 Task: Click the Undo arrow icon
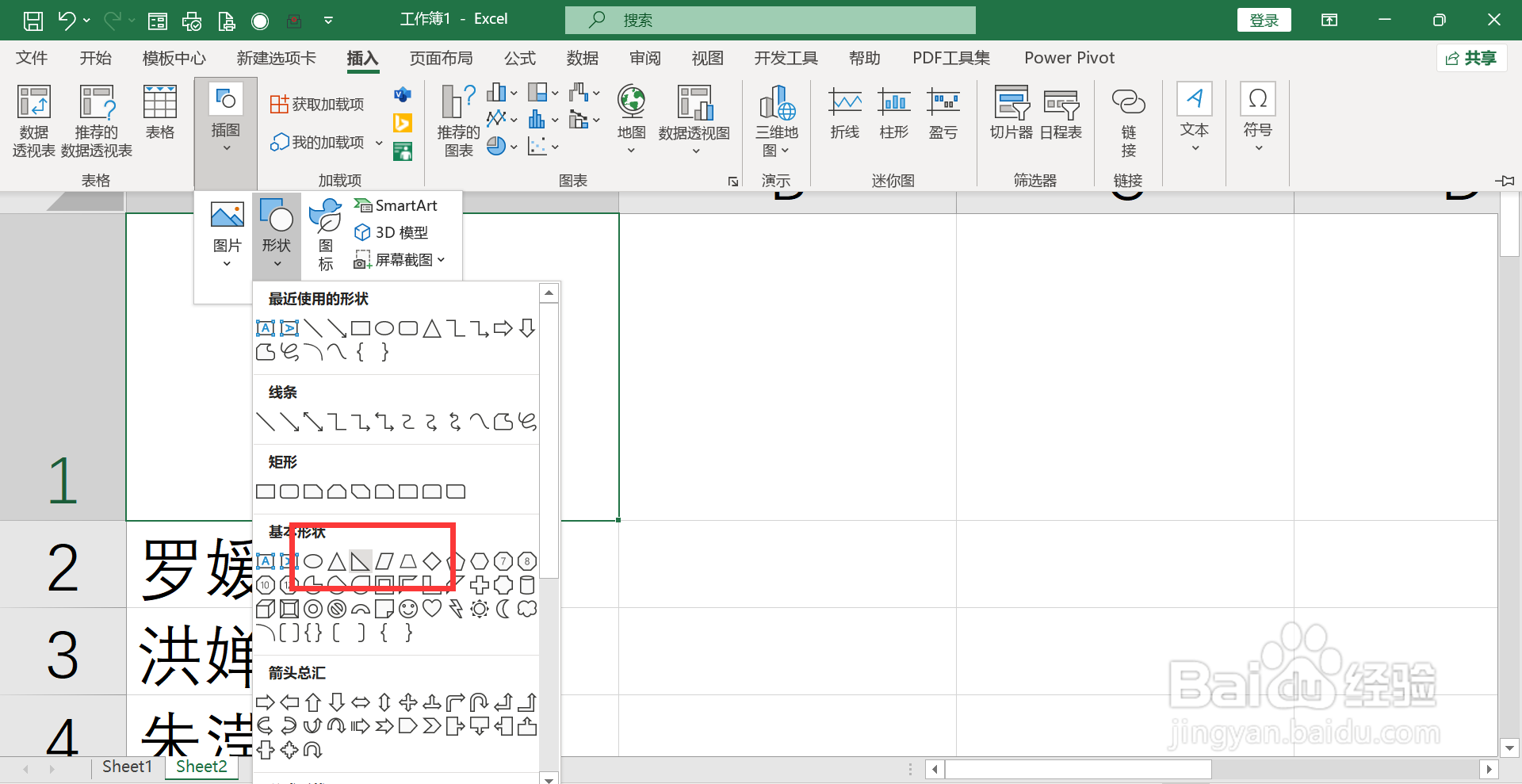pyautogui.click(x=67, y=21)
